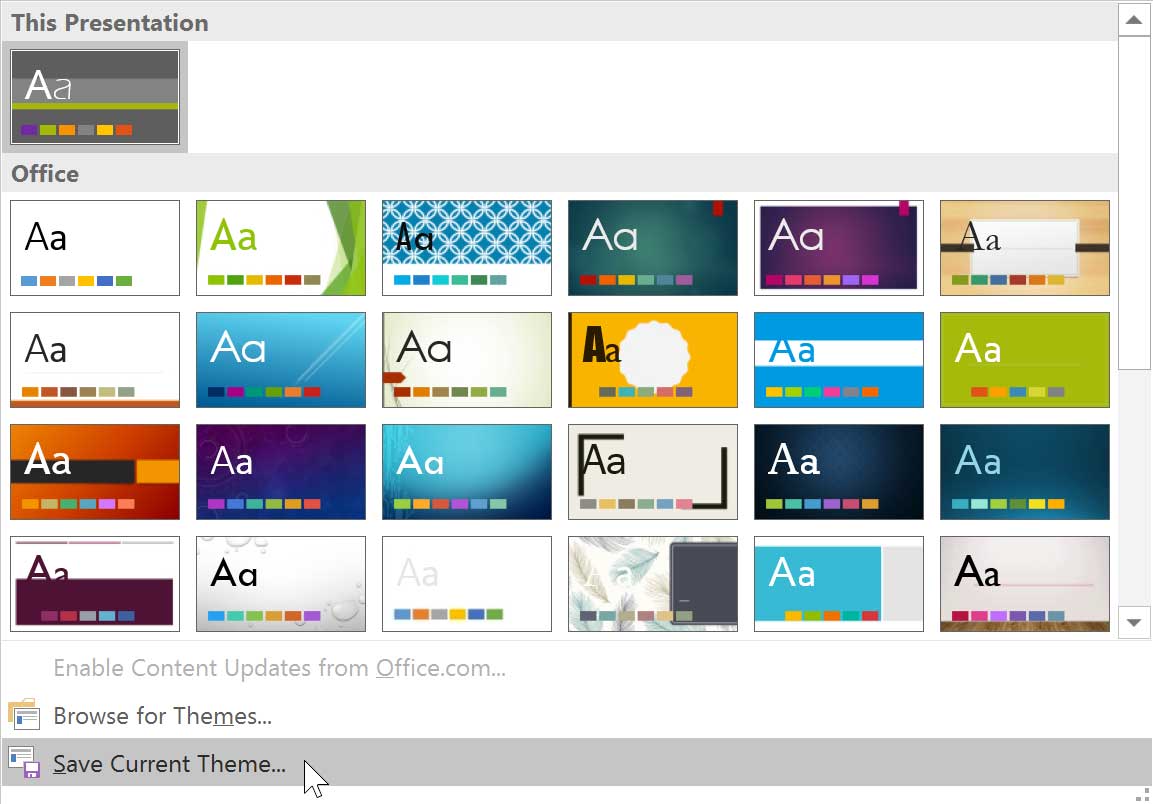Image resolution: width=1153 pixels, height=804 pixels.
Task: Apply the yellow theme with white circle
Action: 652,360
